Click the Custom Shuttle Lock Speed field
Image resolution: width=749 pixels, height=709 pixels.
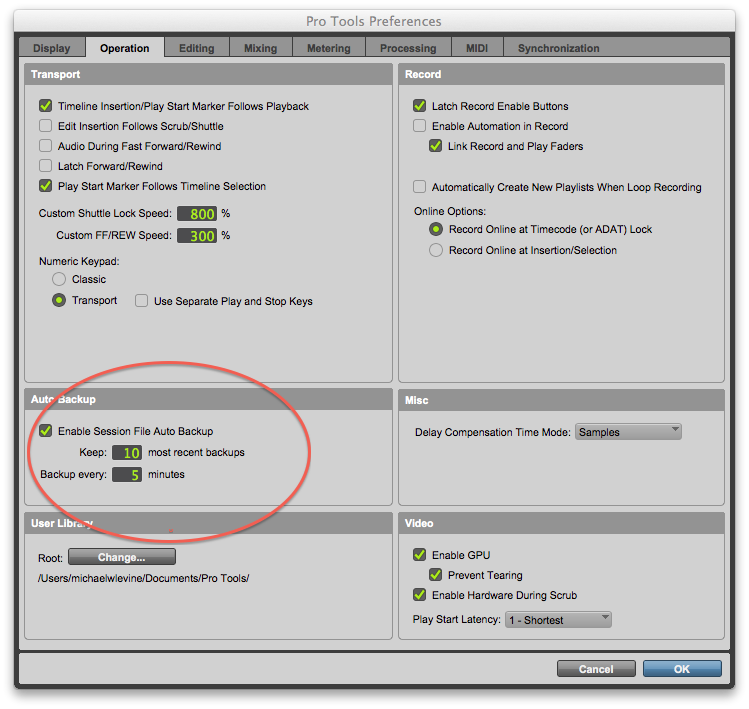point(197,214)
